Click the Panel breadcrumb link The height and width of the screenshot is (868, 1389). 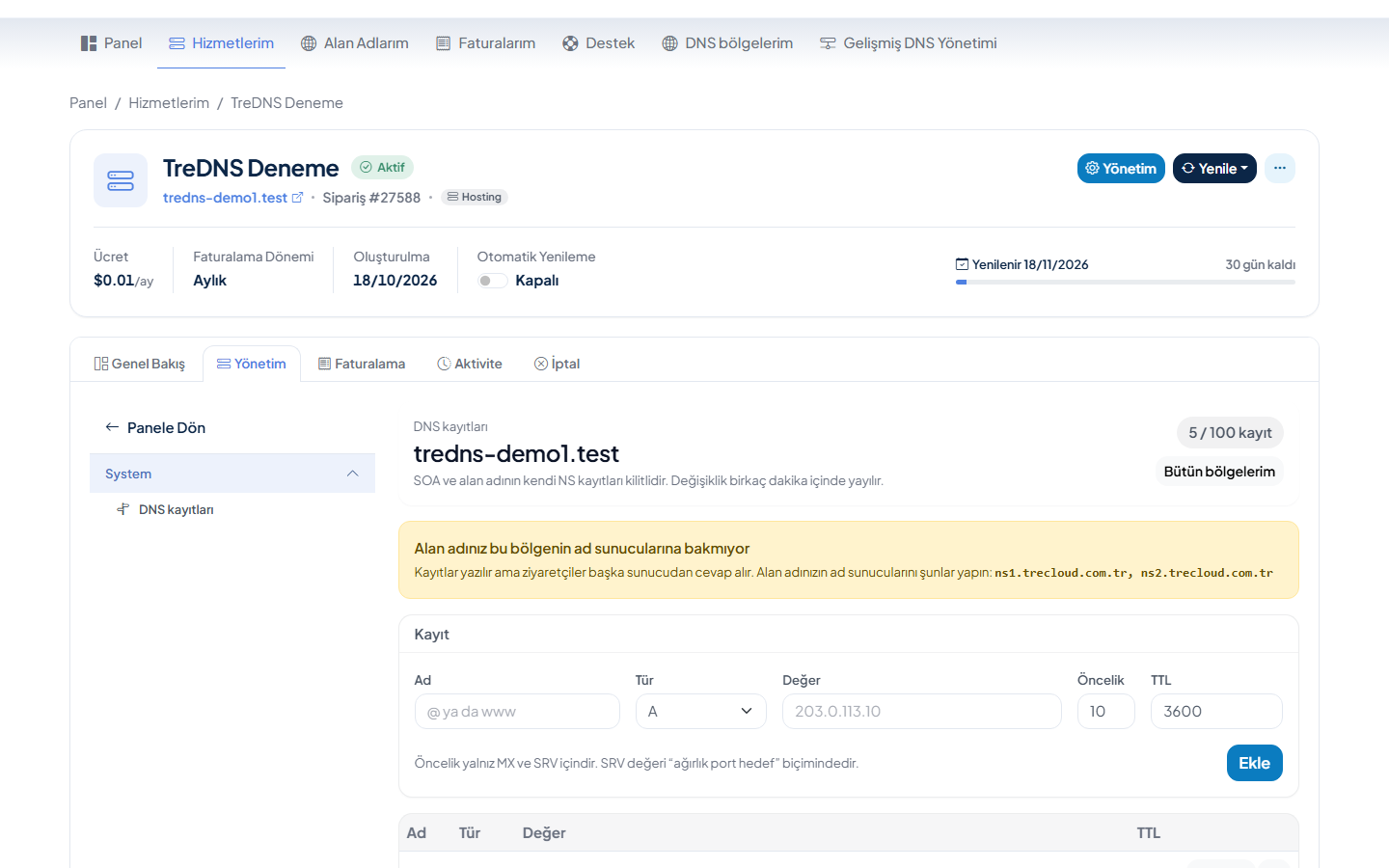click(x=88, y=103)
